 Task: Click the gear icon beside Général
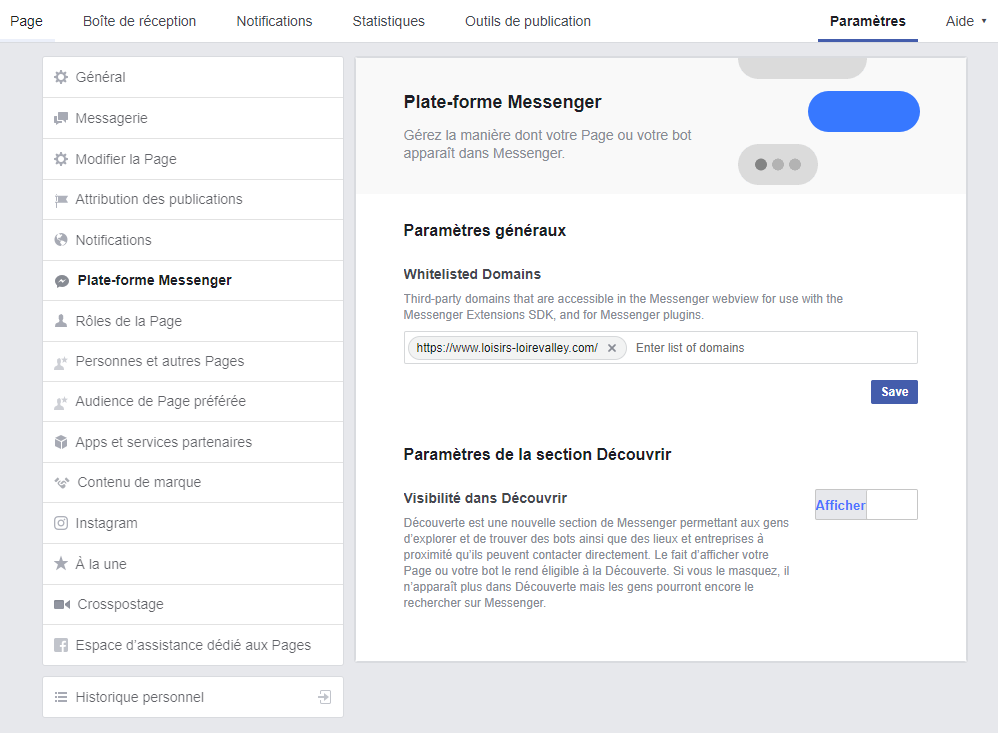tap(61, 77)
